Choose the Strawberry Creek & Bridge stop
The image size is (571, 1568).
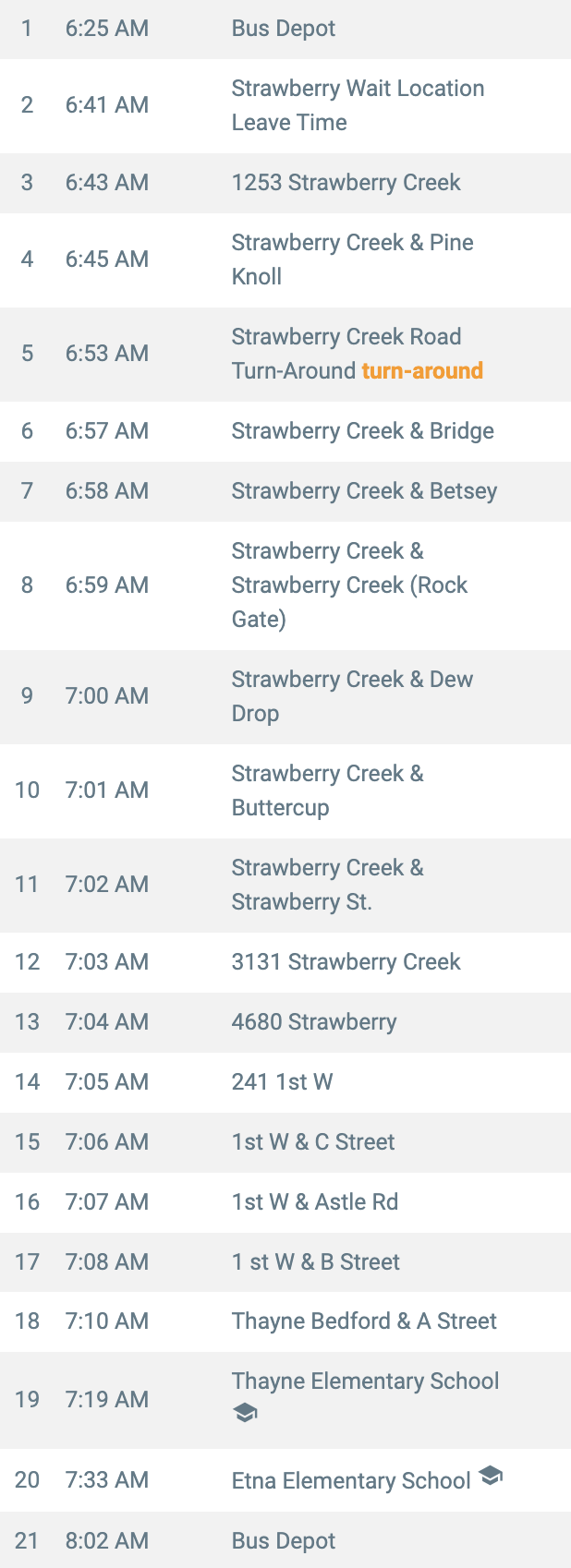point(285,431)
